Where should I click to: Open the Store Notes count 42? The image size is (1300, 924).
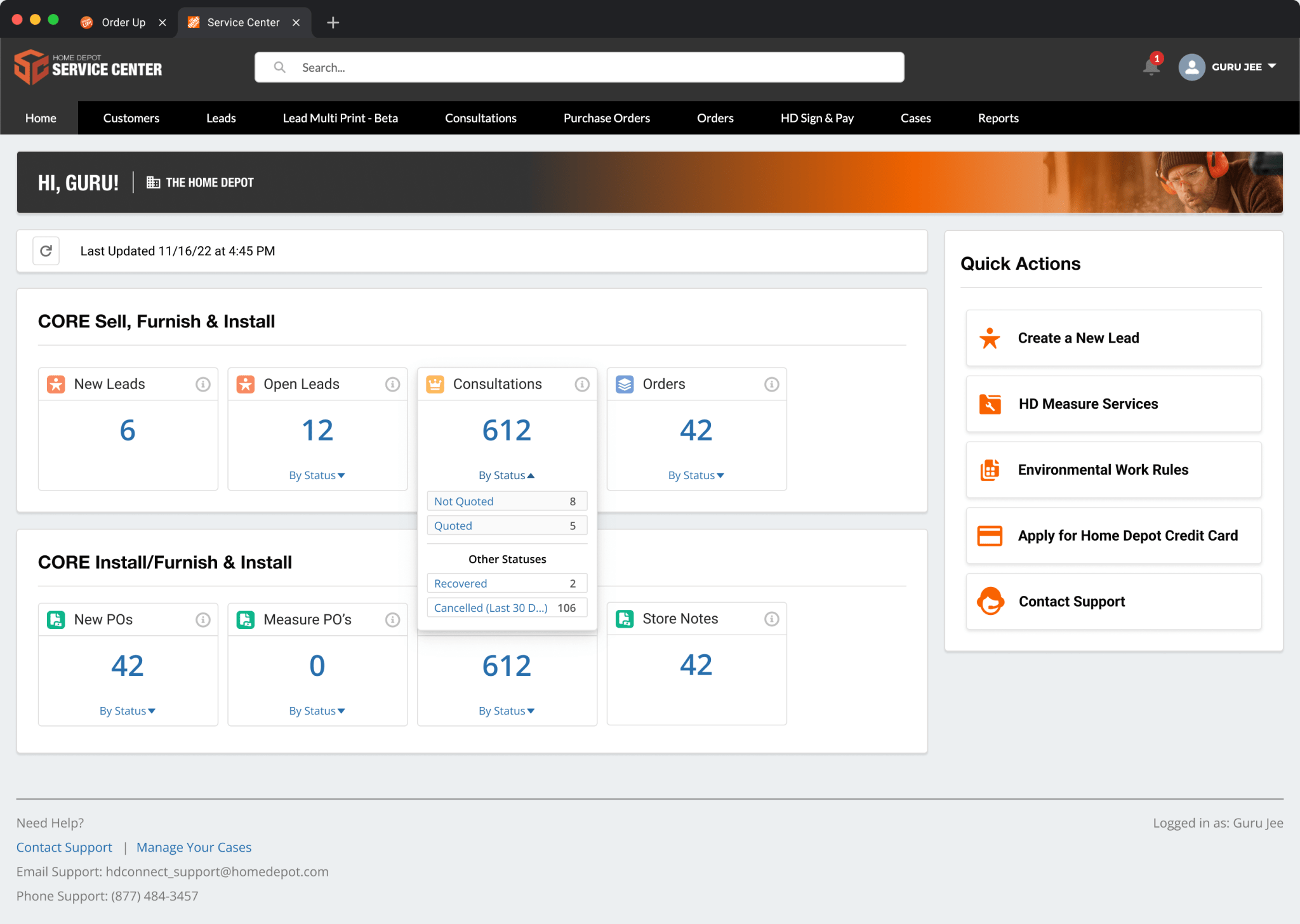click(x=696, y=666)
